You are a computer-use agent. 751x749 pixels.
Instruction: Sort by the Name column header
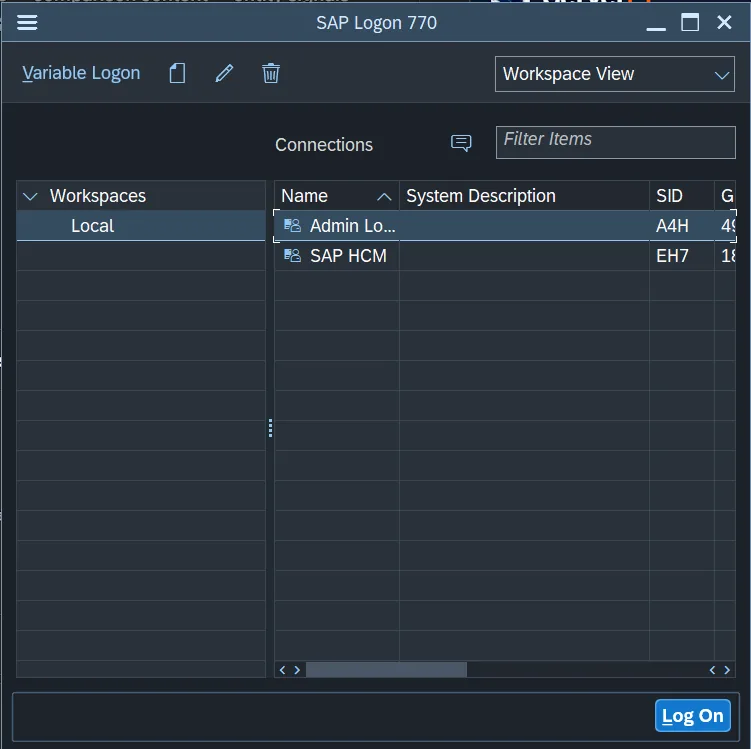click(x=337, y=196)
